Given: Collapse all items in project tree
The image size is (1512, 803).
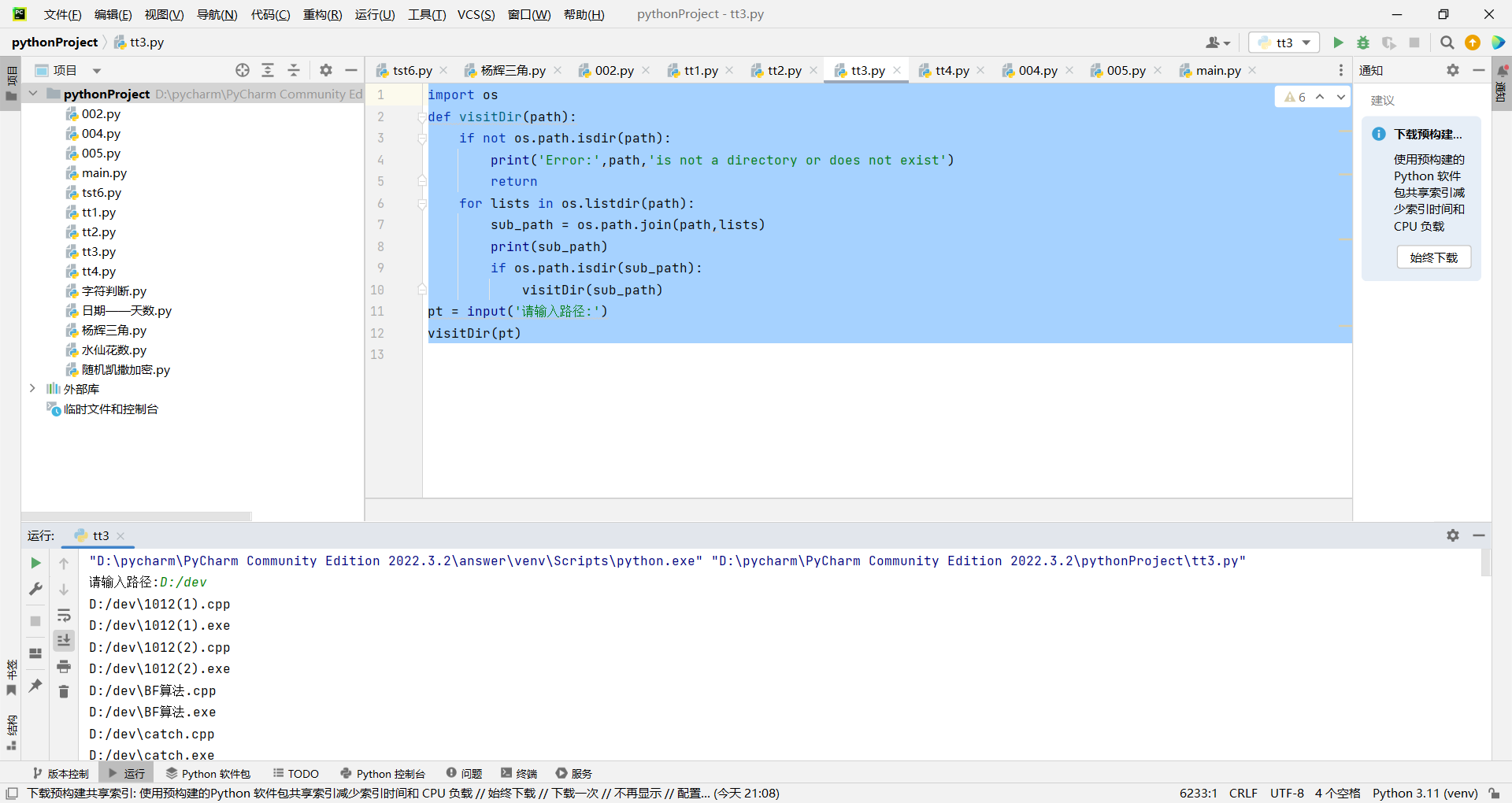Looking at the screenshot, I should point(294,70).
